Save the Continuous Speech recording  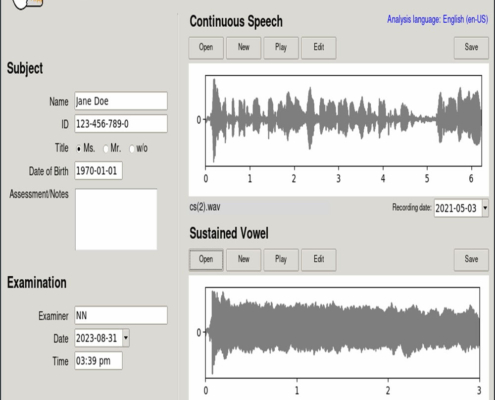click(471, 48)
